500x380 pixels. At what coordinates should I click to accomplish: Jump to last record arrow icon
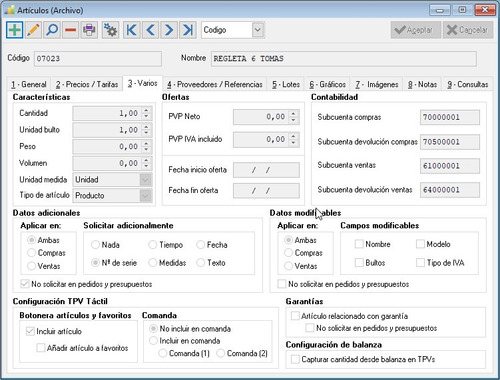point(188,30)
